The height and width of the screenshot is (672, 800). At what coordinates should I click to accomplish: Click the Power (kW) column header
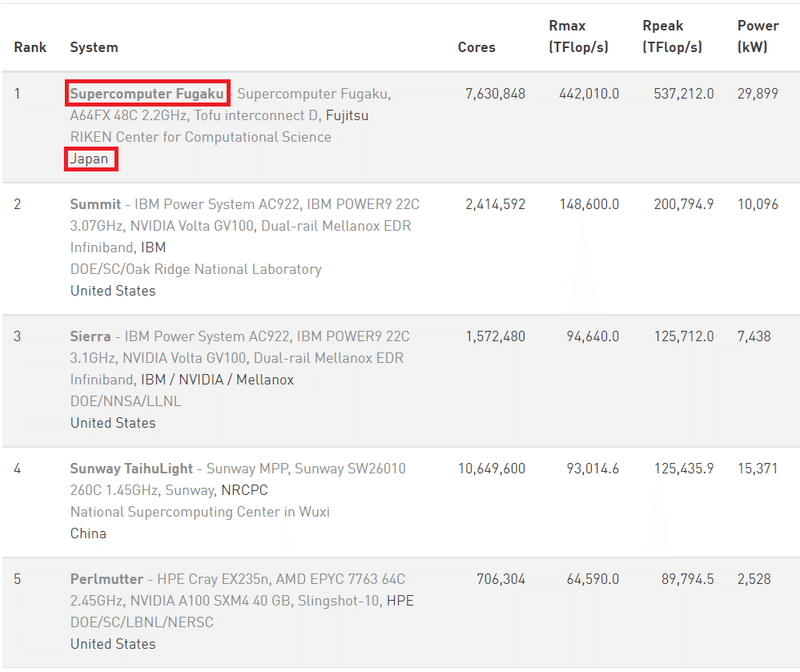(758, 36)
